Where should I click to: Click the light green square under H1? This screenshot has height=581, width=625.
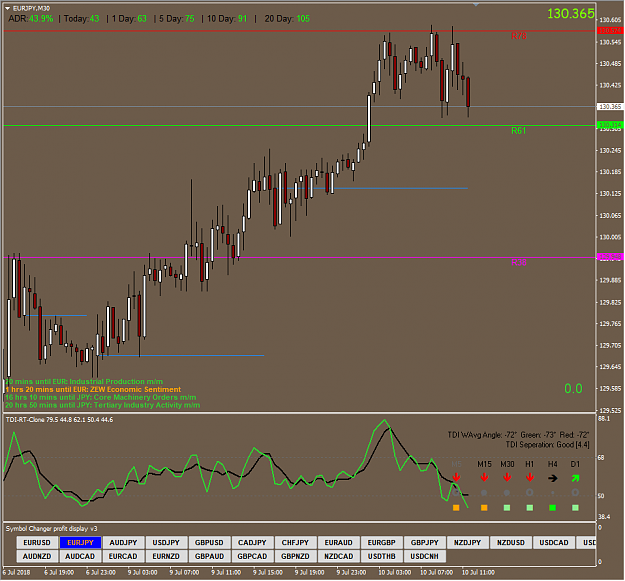[530, 508]
